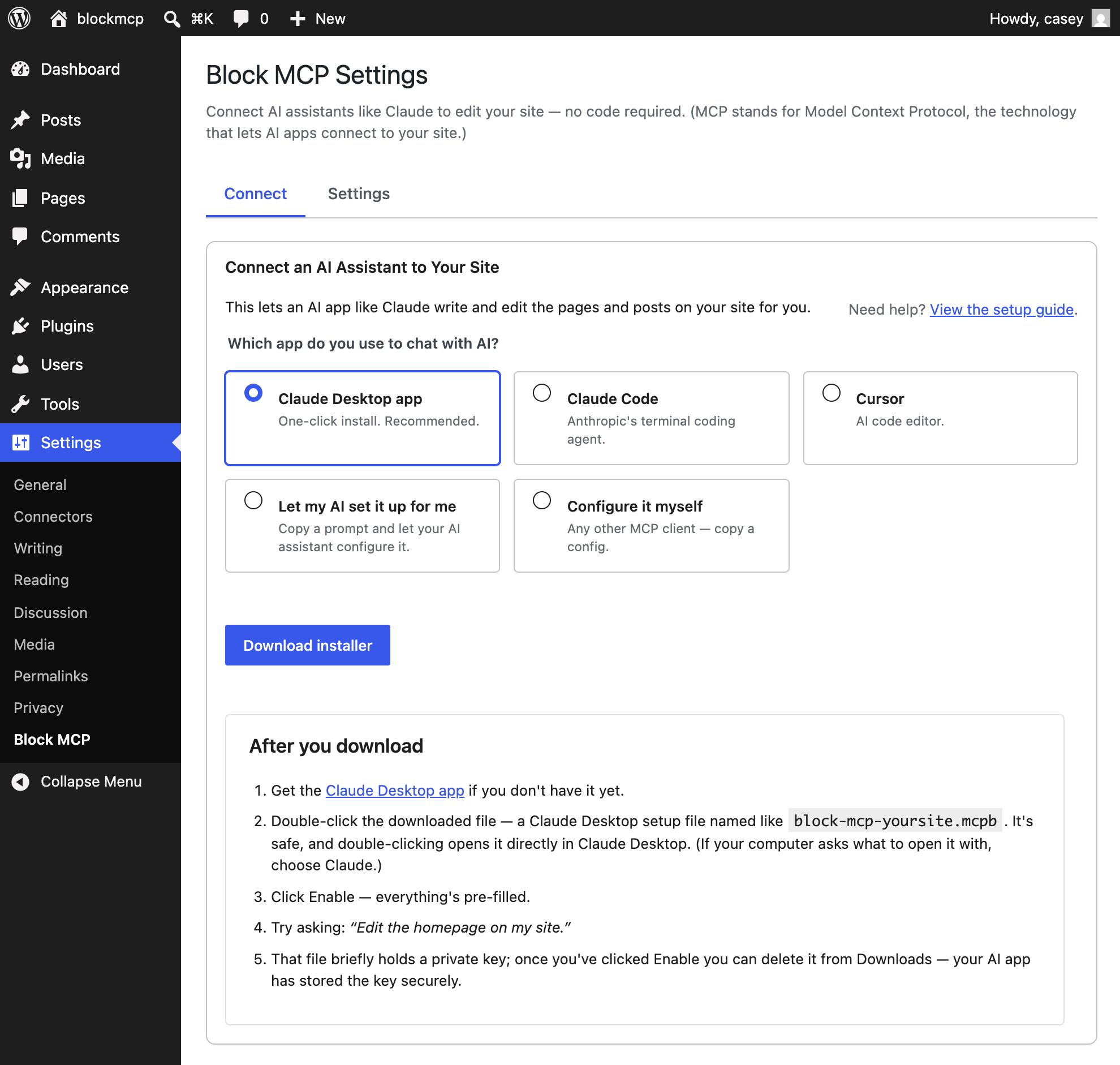Click the Block MCP Settings heading
Screen dimensions: 1120x1065
point(317,75)
